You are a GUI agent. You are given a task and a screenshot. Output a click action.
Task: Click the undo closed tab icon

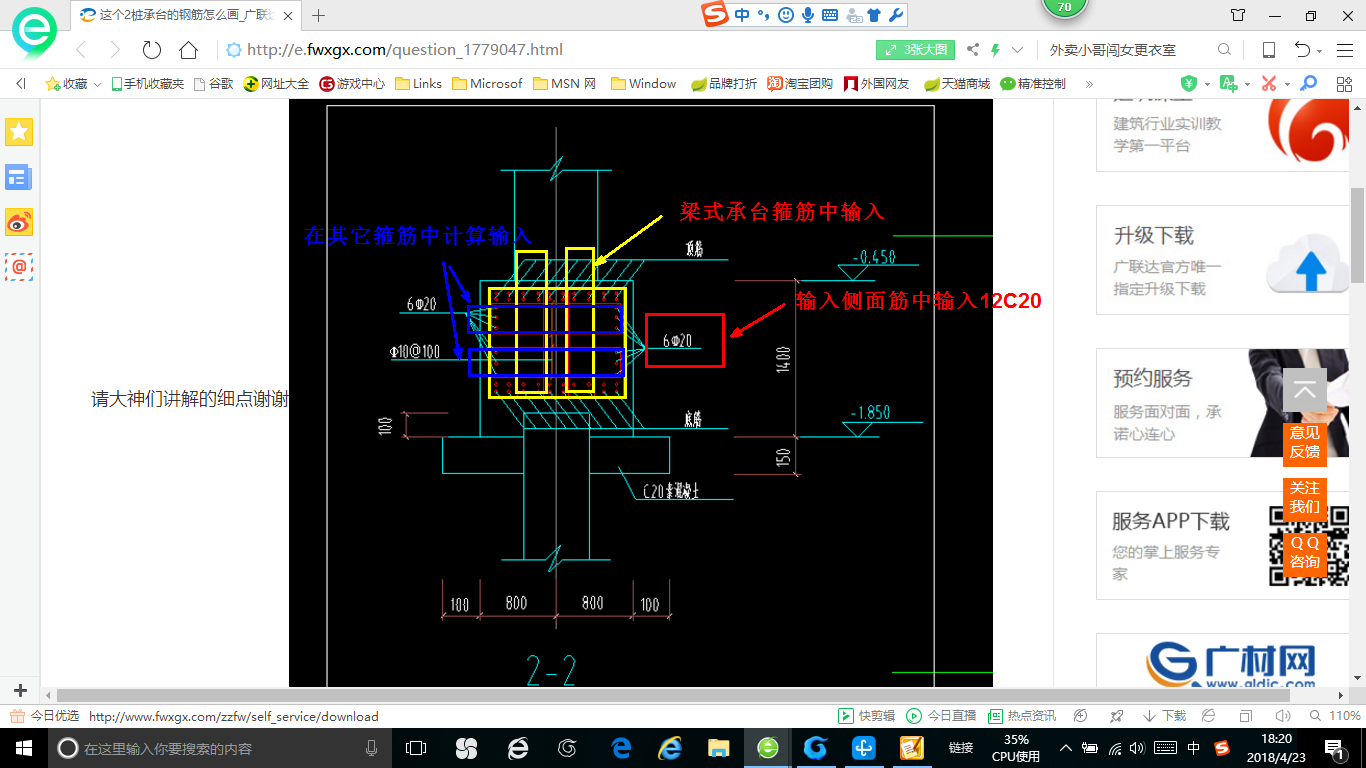pos(1302,50)
